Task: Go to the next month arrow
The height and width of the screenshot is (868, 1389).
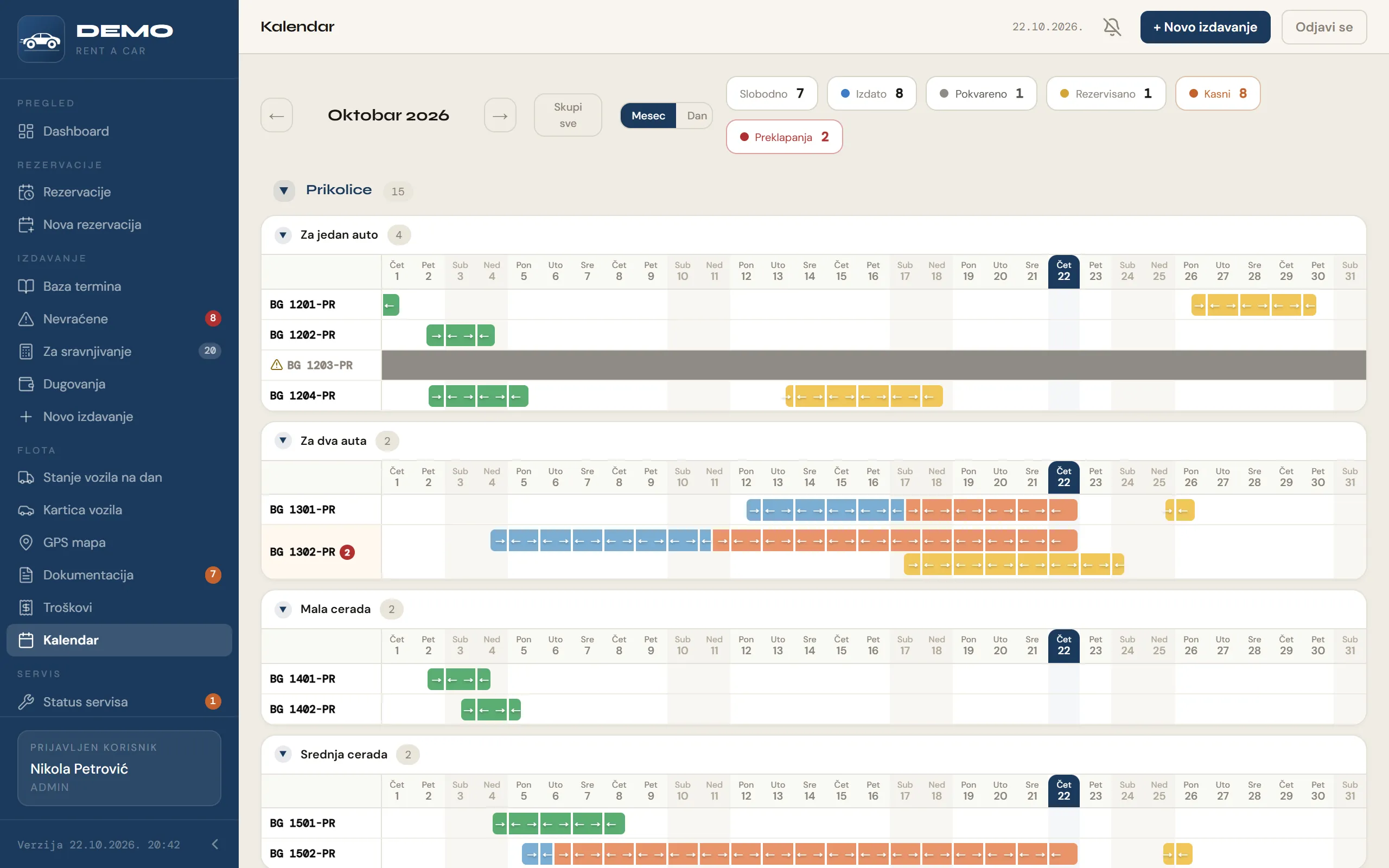Action: coord(500,116)
